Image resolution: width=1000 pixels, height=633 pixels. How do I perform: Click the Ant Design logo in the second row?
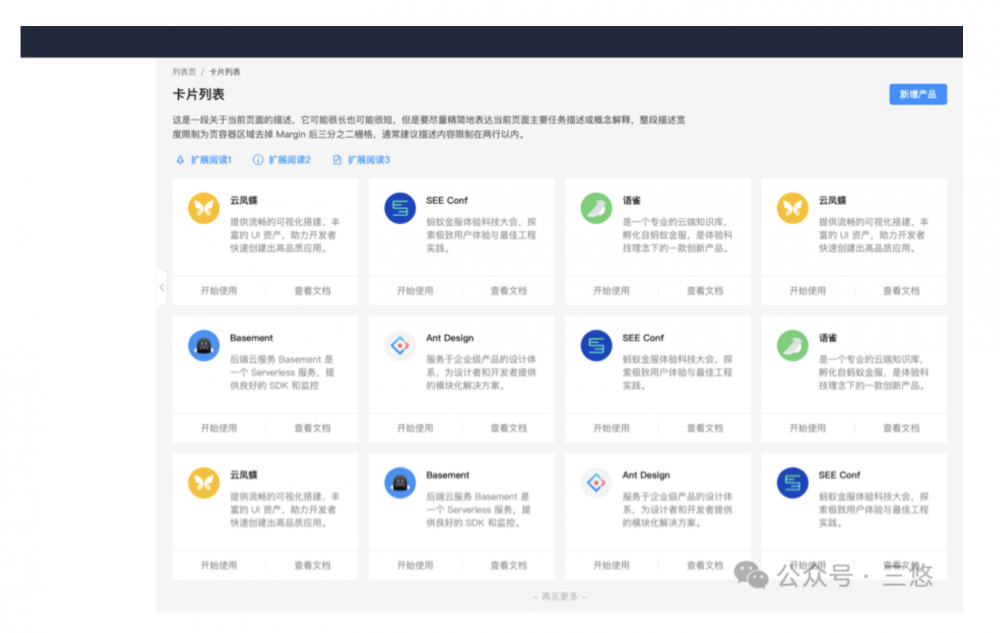400,346
